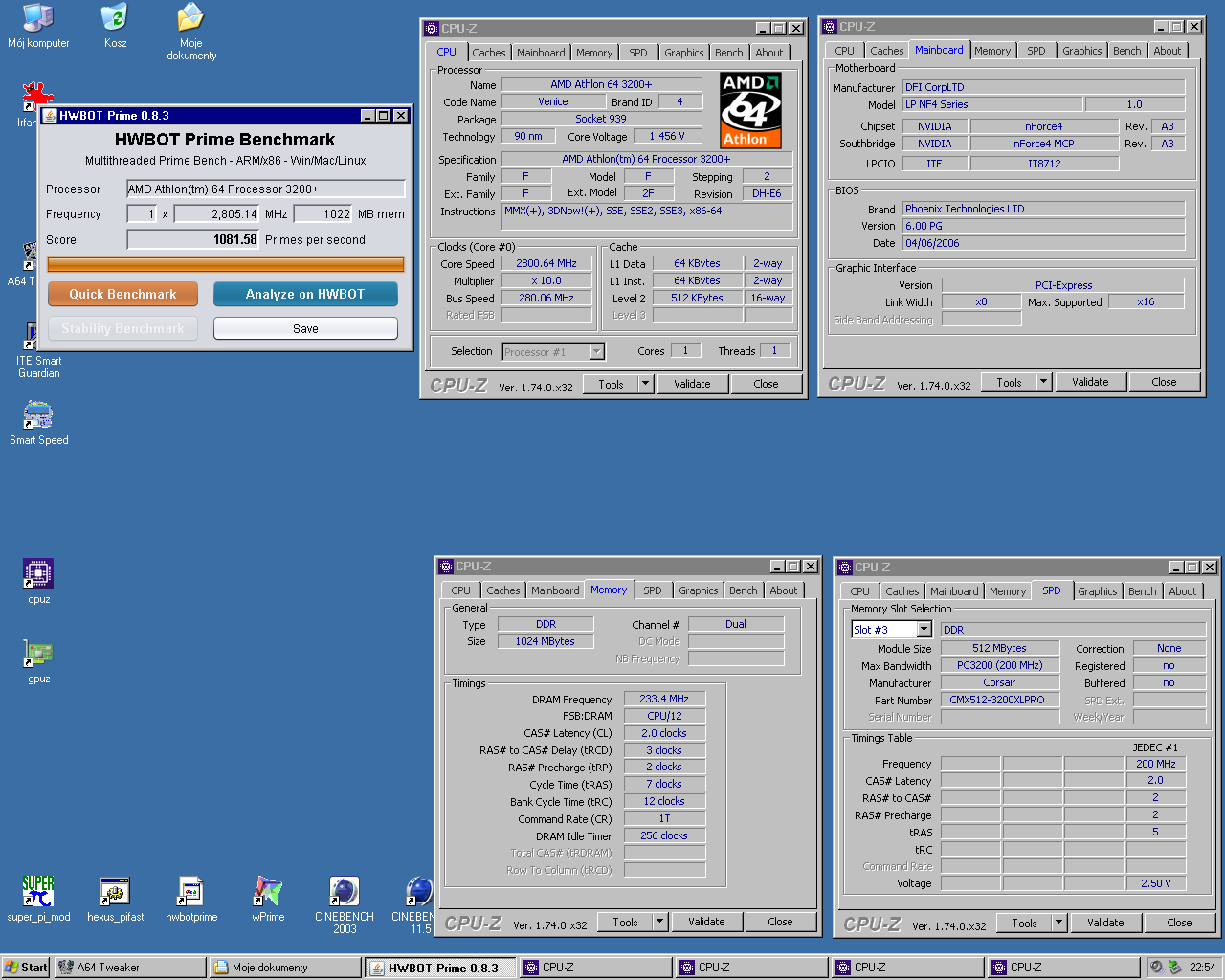1225x980 pixels.
Task: Open the Bench tab in the CPU window
Action: pos(728,53)
